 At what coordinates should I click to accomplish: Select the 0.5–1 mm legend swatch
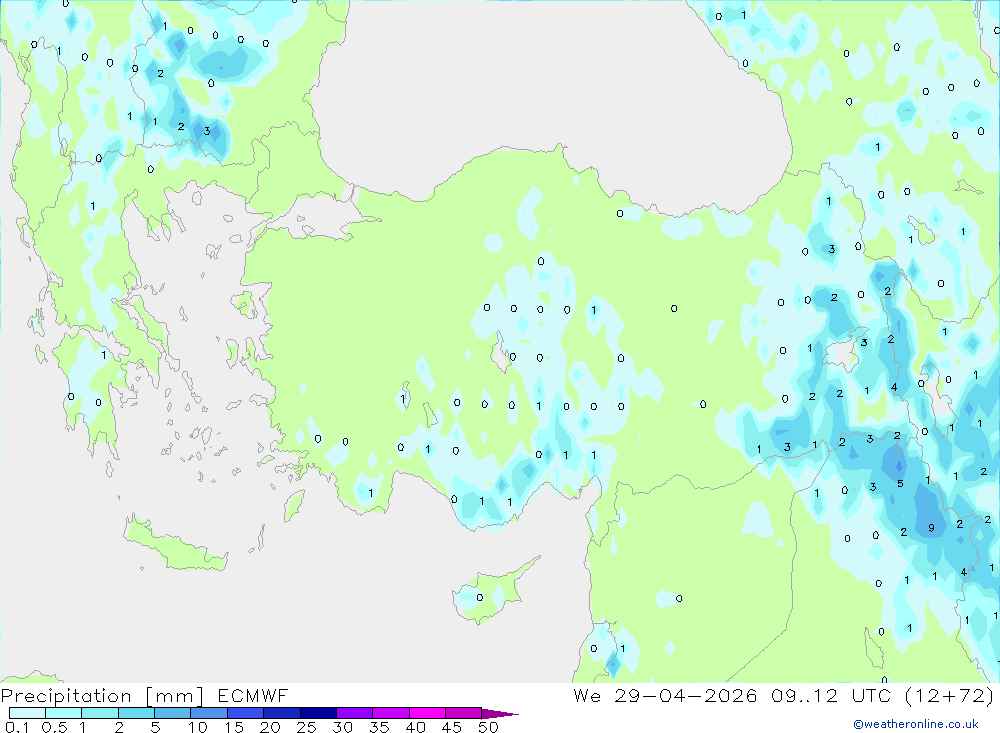coord(63,713)
